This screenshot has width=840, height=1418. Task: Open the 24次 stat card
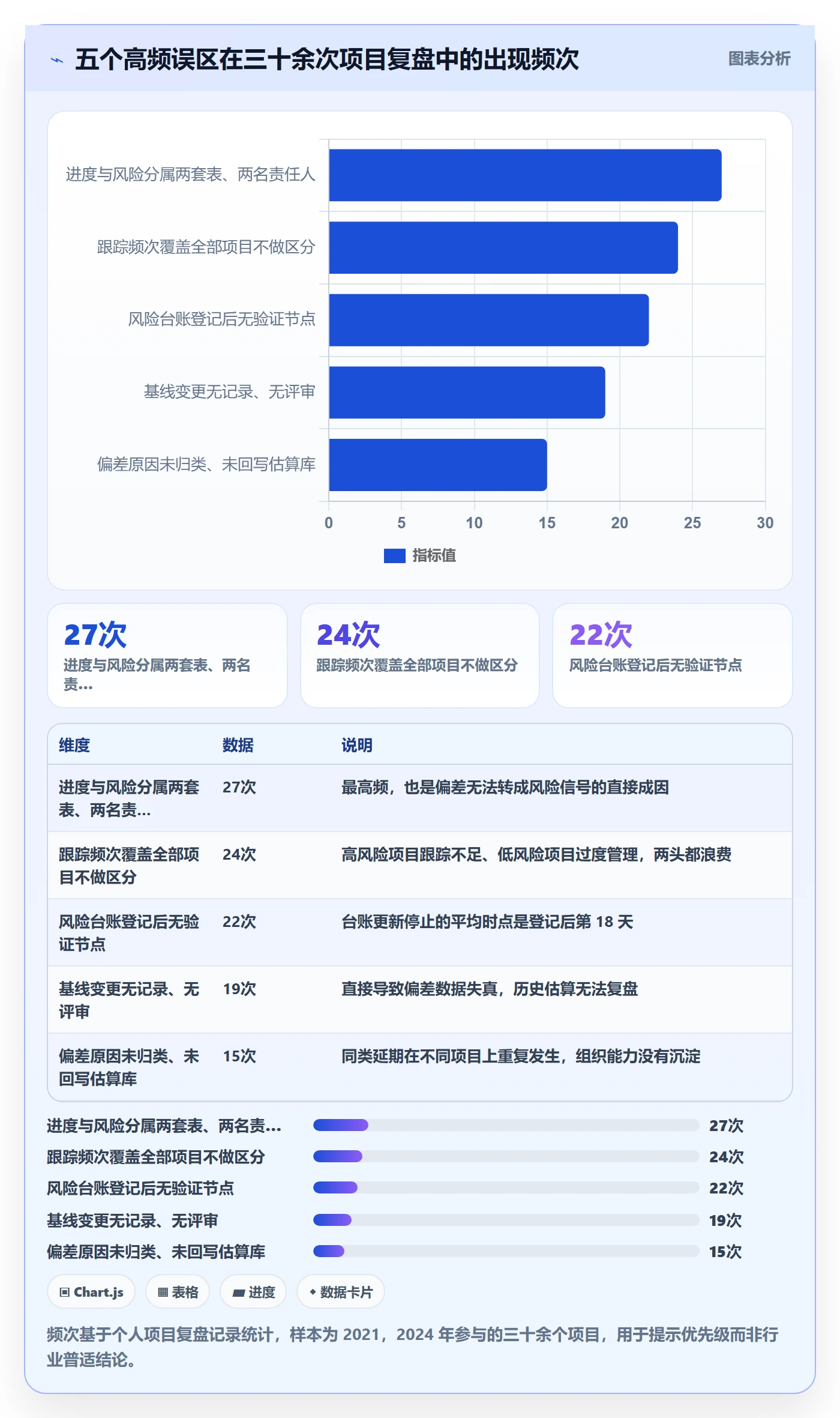[x=420, y=656]
